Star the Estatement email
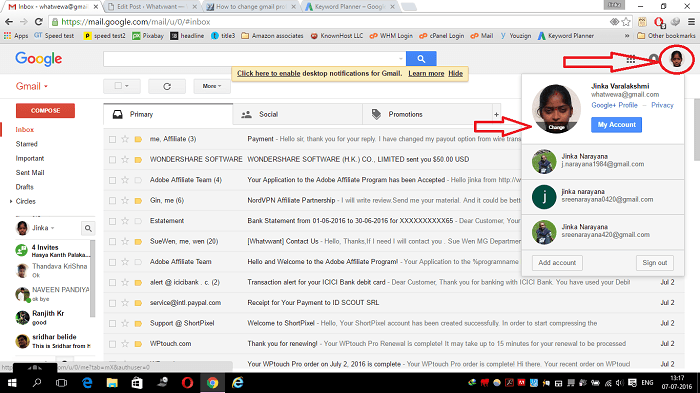Image resolution: width=700 pixels, height=393 pixels. pyautogui.click(x=125, y=221)
